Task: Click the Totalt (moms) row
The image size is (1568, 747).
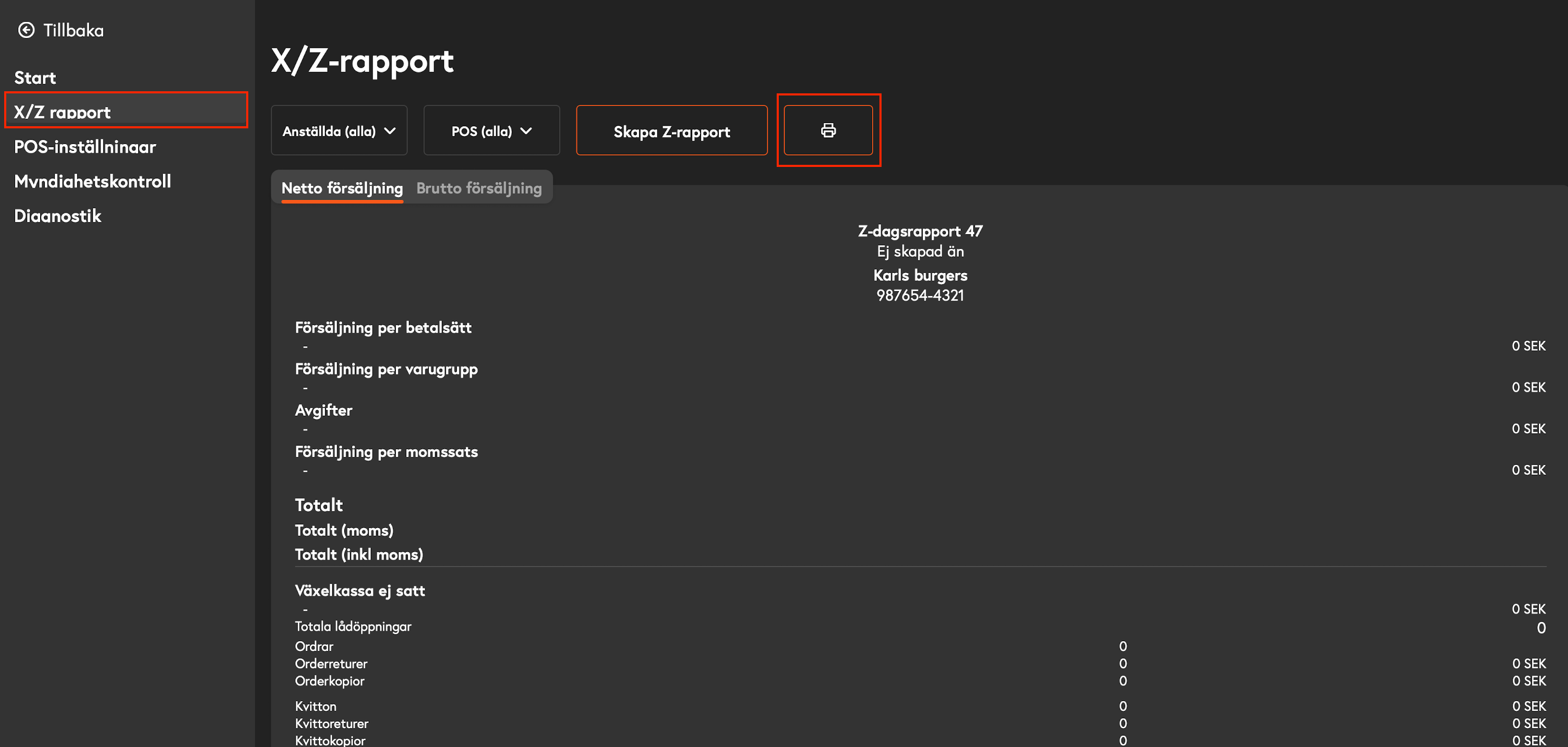Action: [344, 531]
